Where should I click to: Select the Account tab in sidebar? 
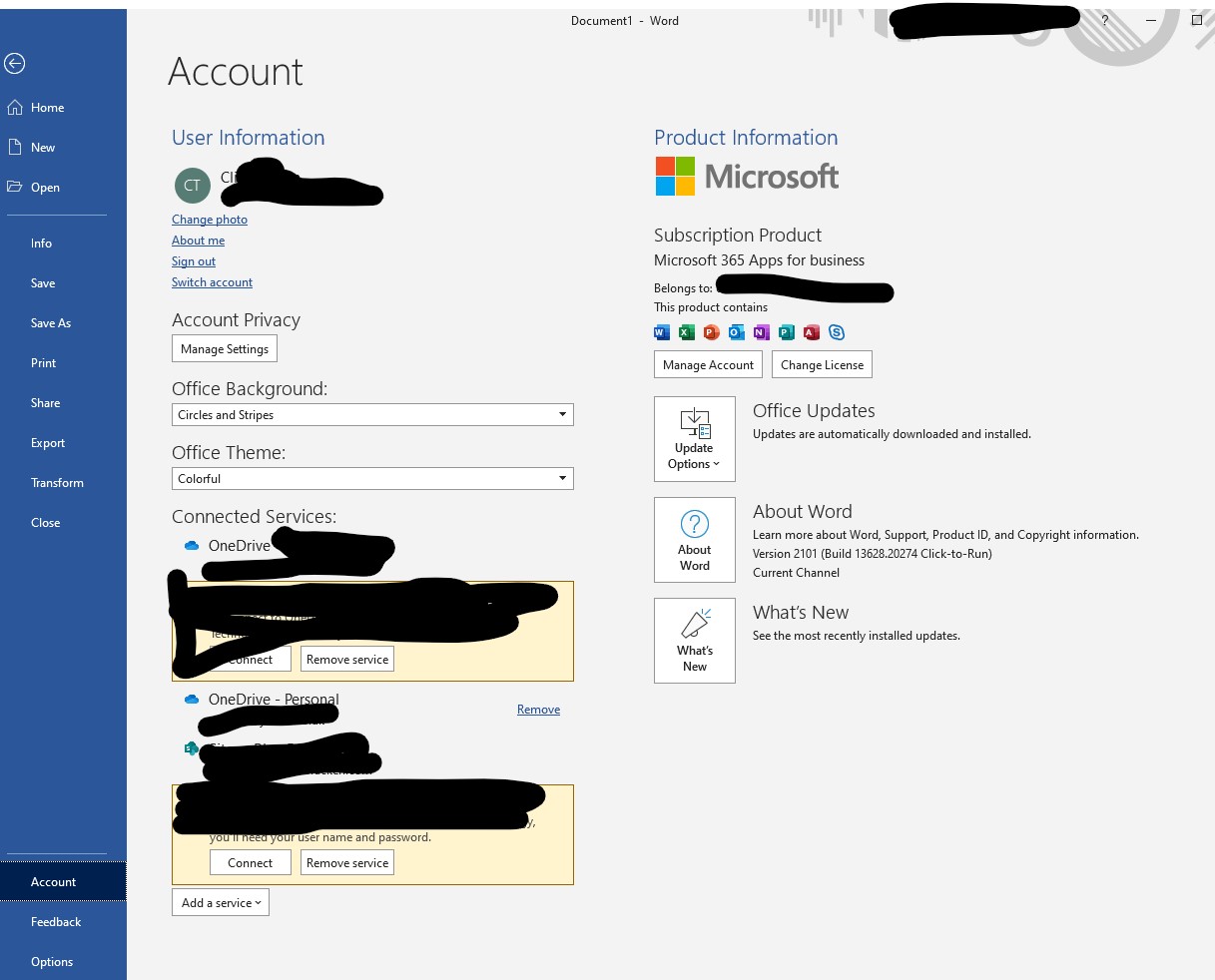[63, 882]
